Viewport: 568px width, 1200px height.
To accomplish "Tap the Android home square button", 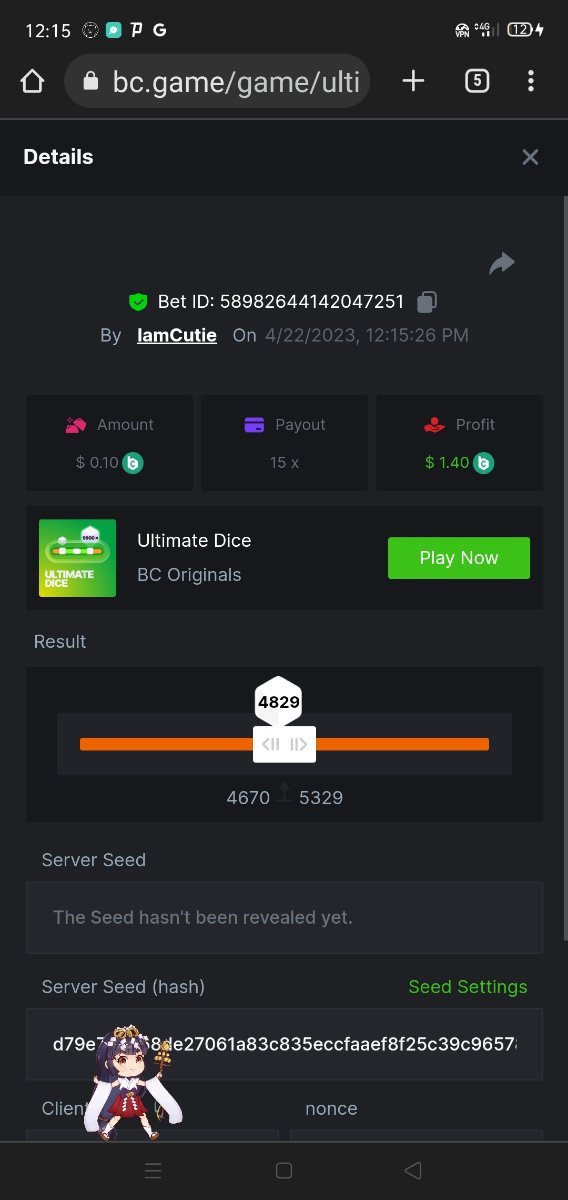I will [283, 1170].
